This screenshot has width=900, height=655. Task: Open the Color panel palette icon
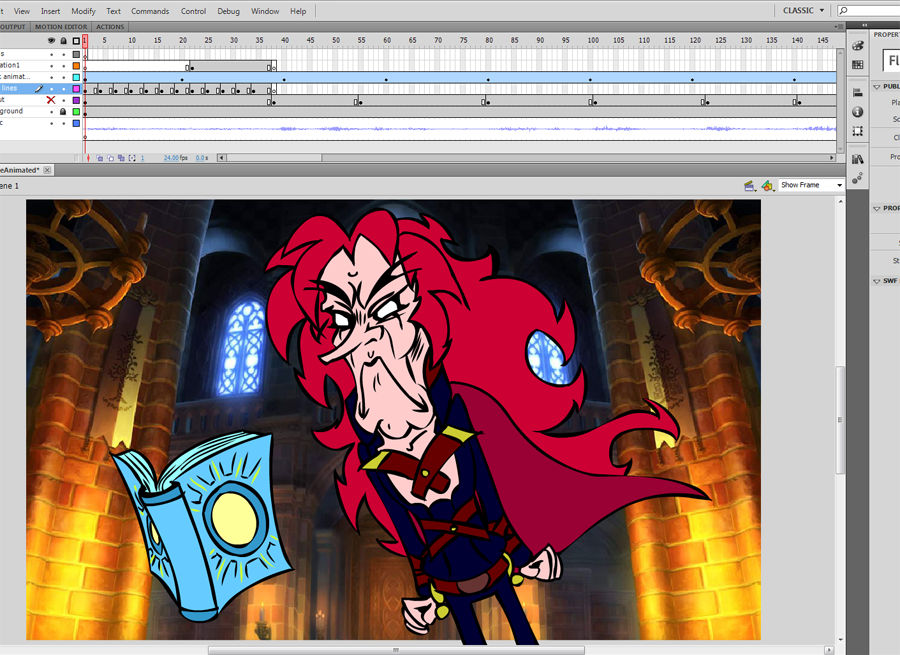[858, 46]
